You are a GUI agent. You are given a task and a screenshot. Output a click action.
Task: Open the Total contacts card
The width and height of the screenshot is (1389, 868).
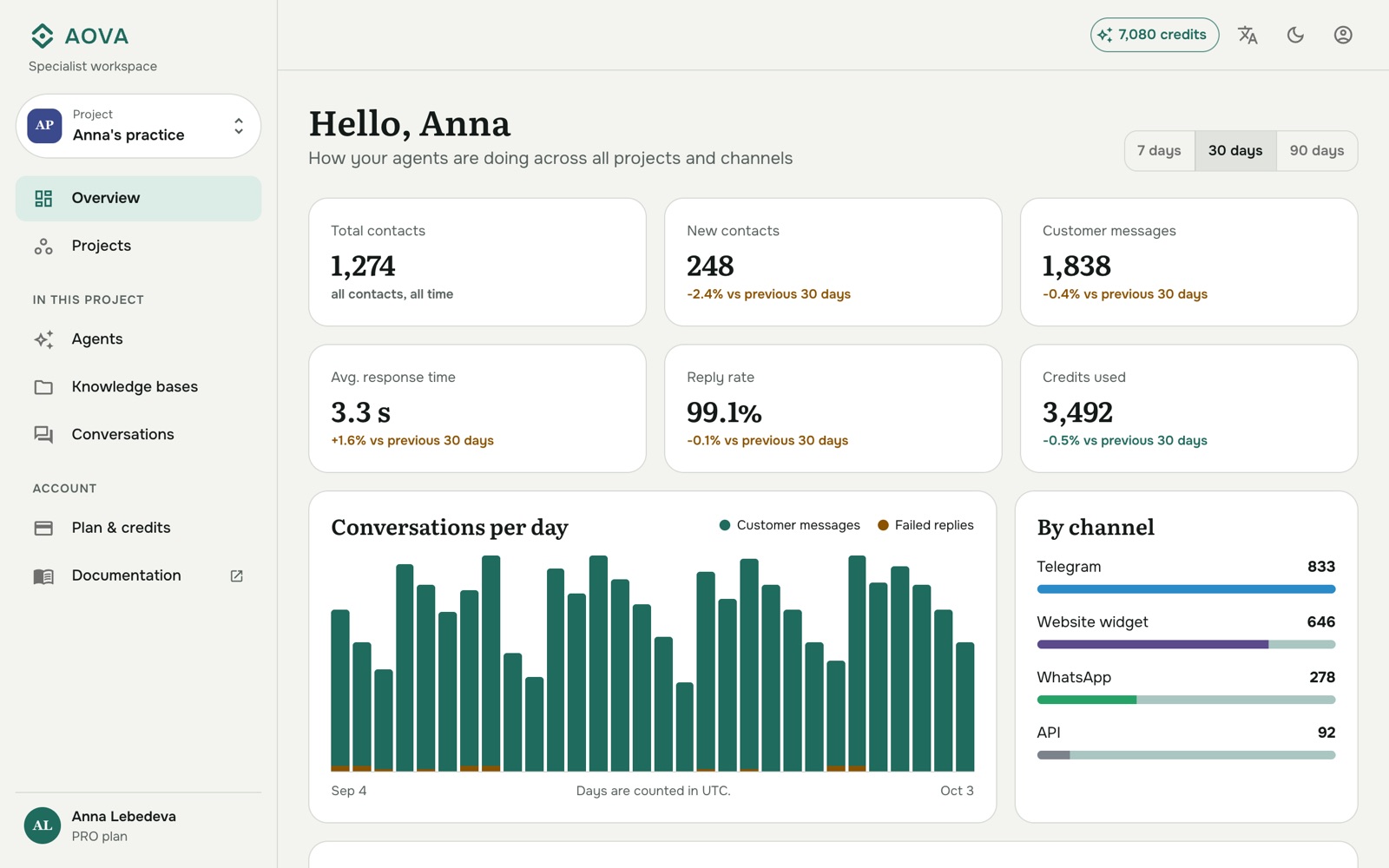tap(477, 262)
